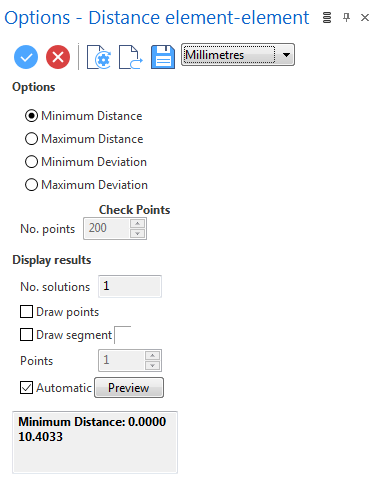Save options with the floppy disk icon
The width and height of the screenshot is (376, 486).
(163, 57)
